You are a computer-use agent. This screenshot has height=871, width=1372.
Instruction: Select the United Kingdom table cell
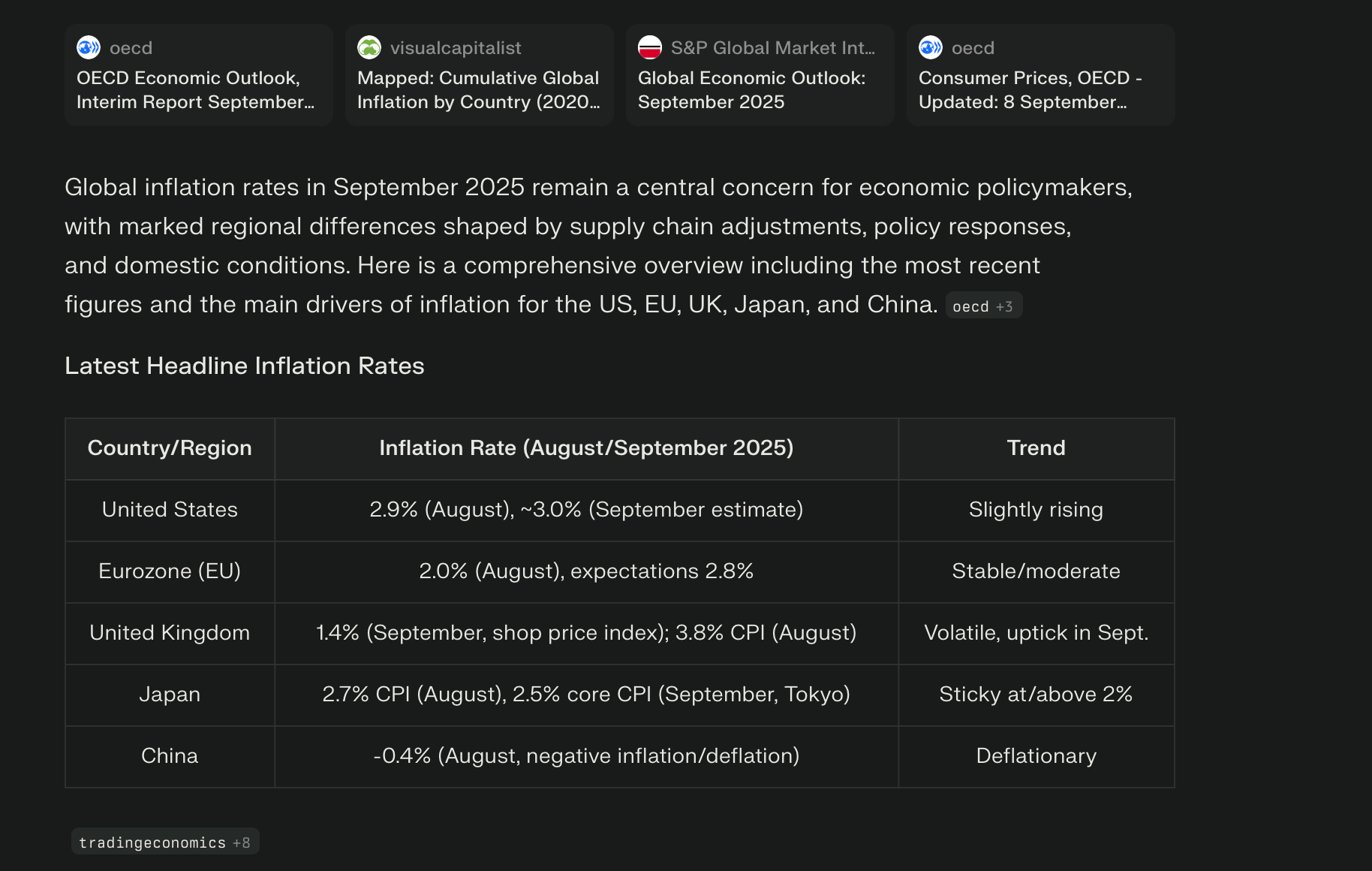(x=170, y=633)
